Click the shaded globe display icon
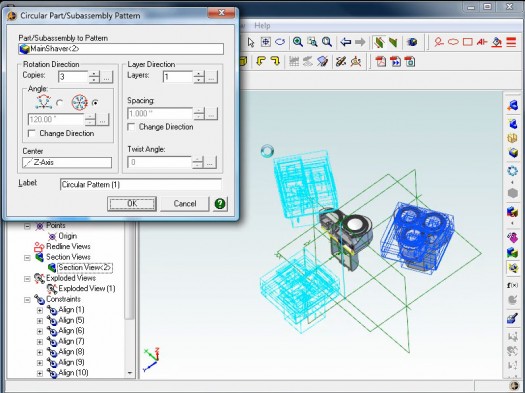The width and height of the screenshot is (525, 393). [412, 42]
